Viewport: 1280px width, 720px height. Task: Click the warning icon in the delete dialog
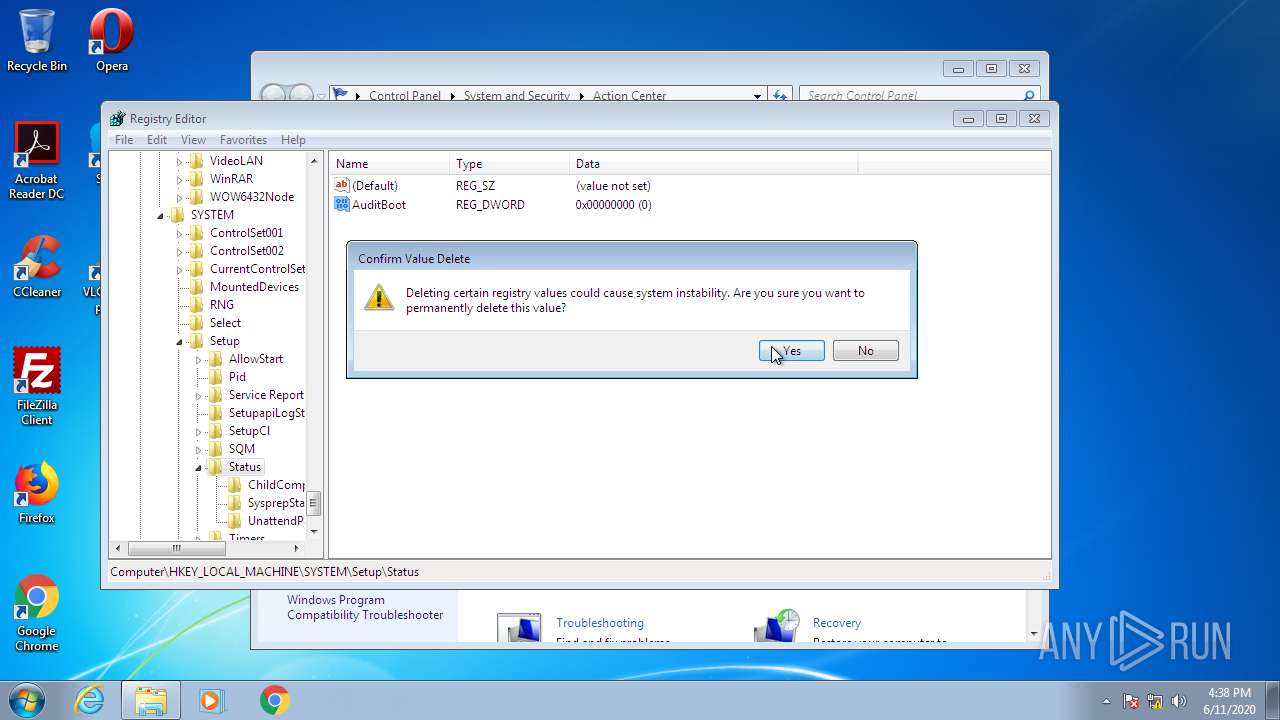(379, 296)
